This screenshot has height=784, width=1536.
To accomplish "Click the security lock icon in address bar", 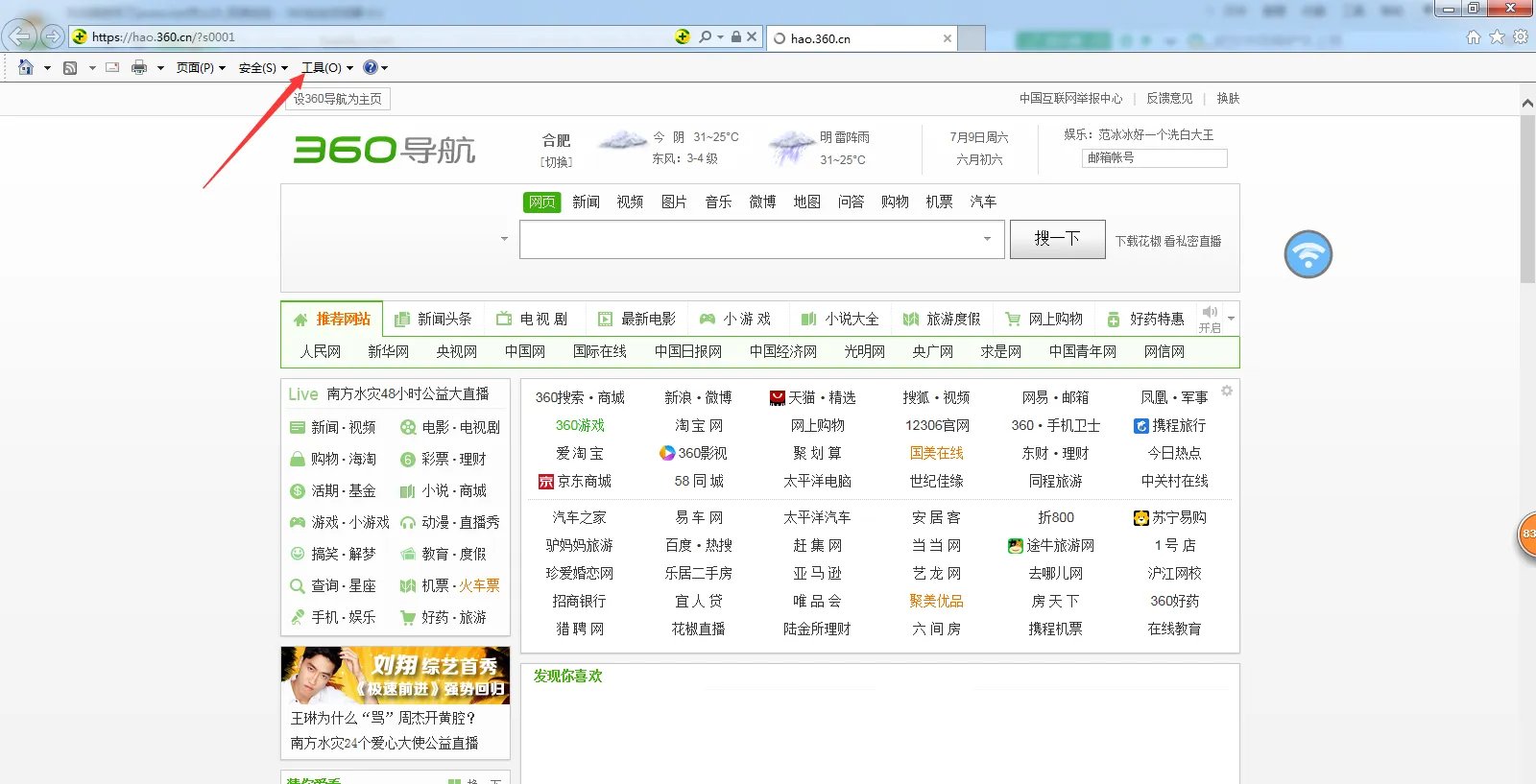I will pos(736,36).
